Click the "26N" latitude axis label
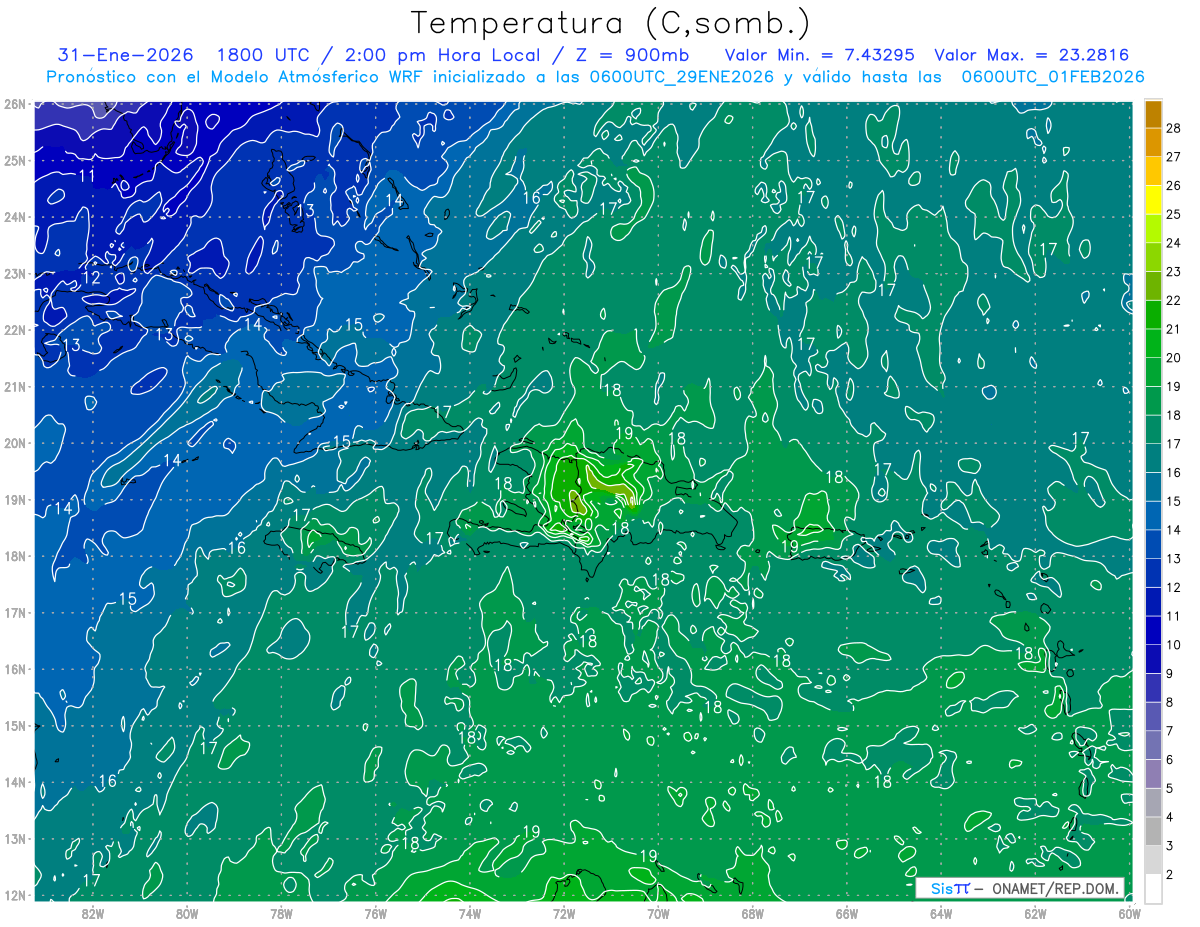The height and width of the screenshot is (927, 1200). click(14, 103)
